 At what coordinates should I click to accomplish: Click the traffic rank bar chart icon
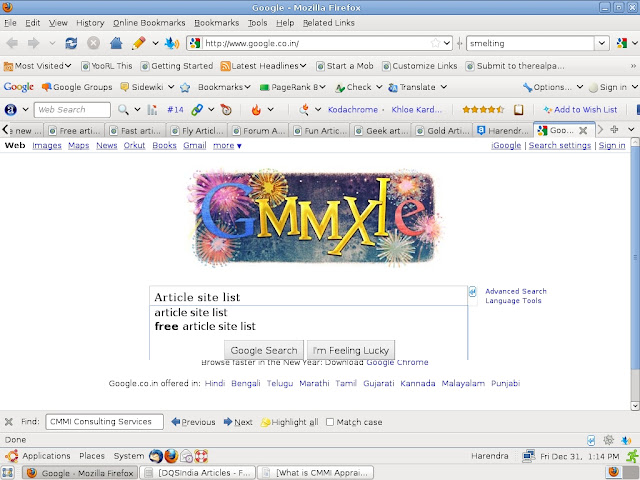152,109
